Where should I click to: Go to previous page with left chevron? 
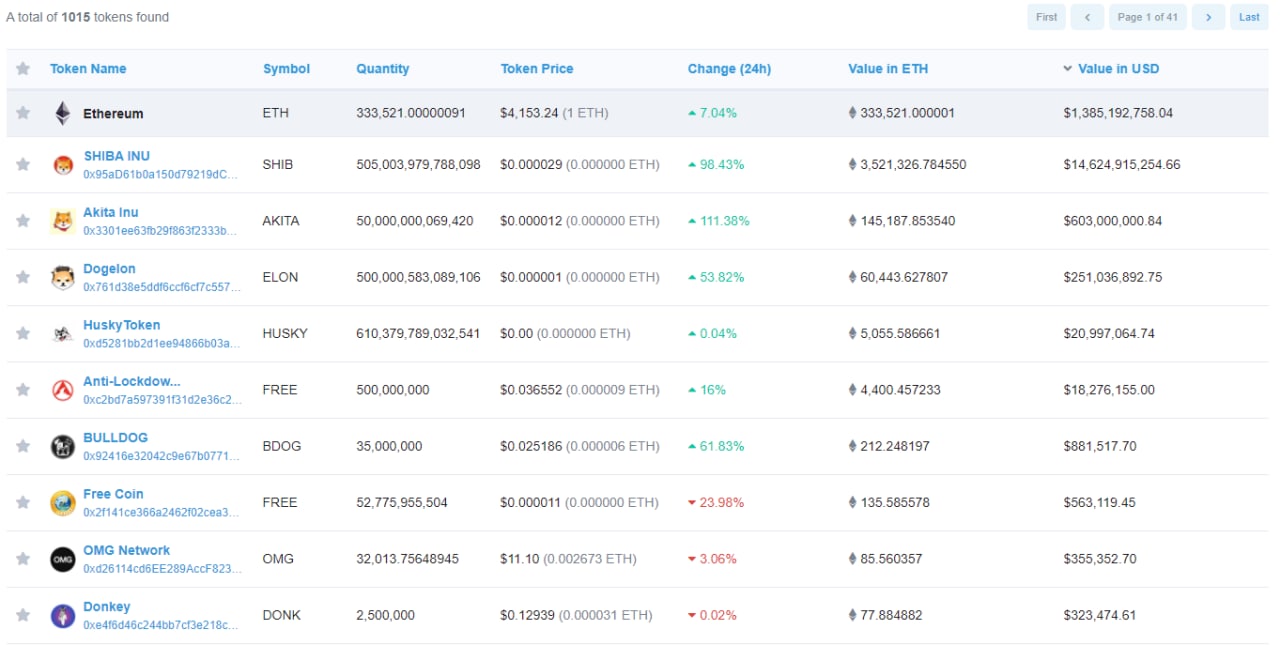1086,17
